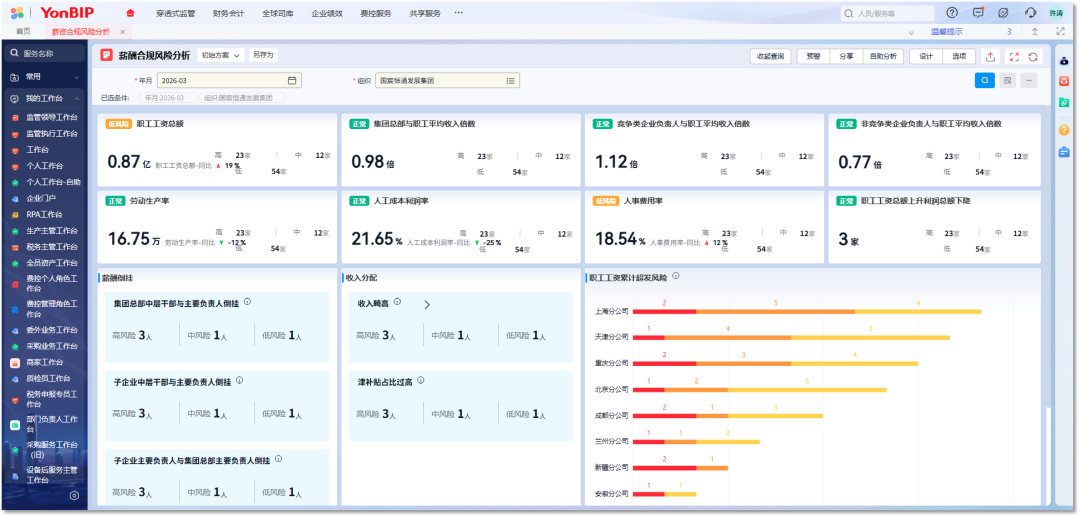Viewport: 1080px width, 517px height.
Task: Open the gray more-options ellipsis button
Action: point(1029,81)
